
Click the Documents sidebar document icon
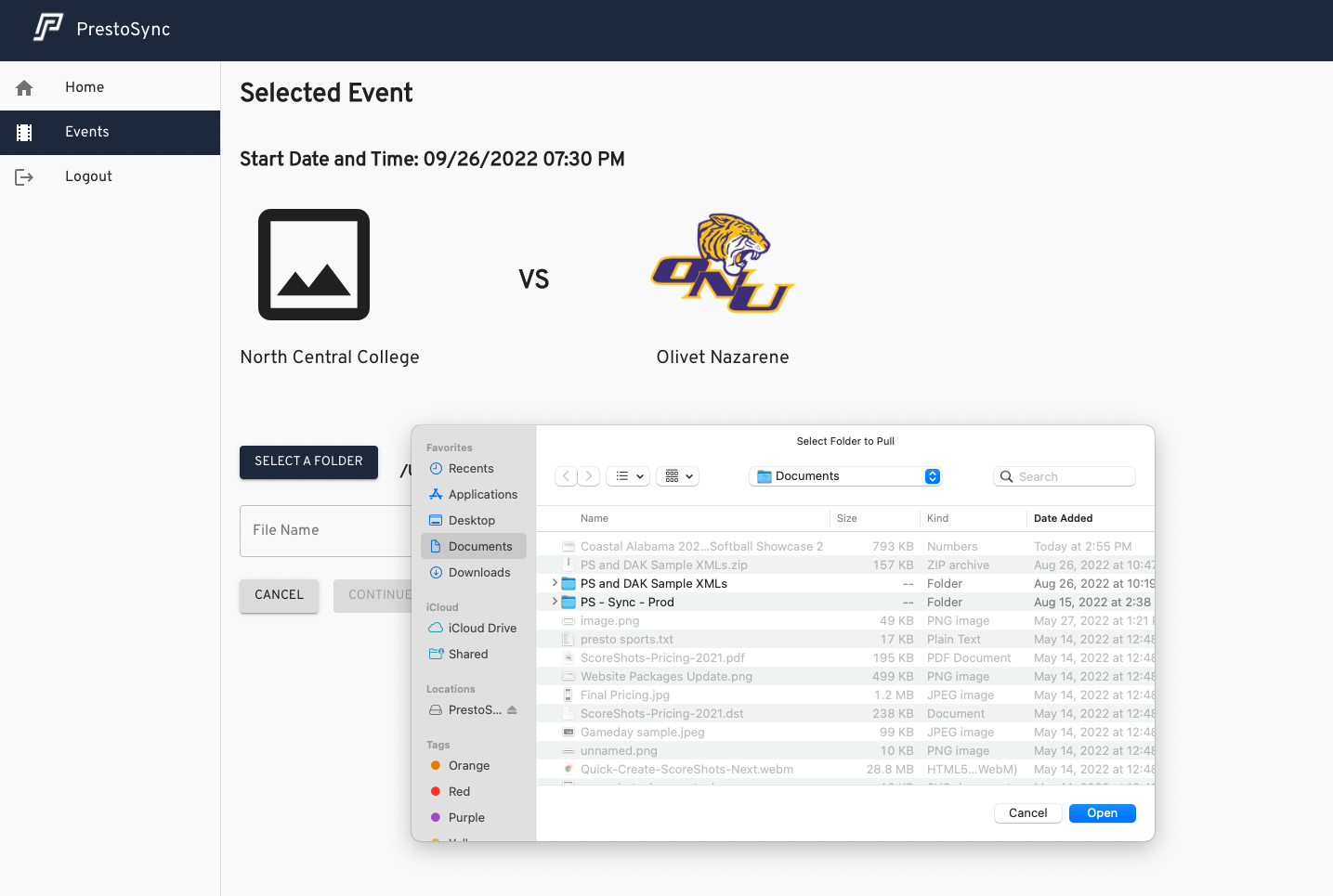(436, 547)
